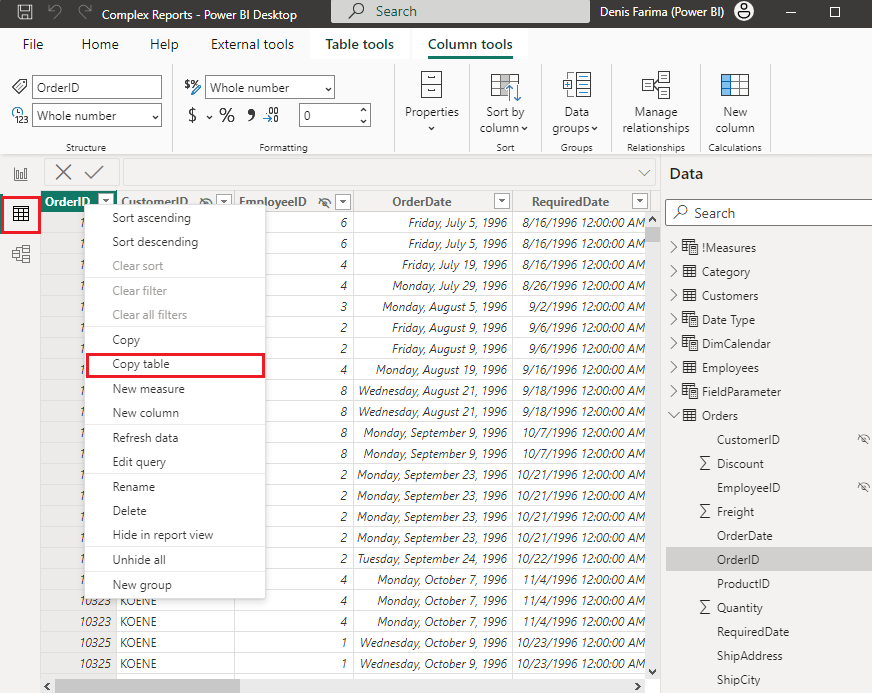Cancel formula with the X button
The height and width of the screenshot is (693, 872).
point(63,172)
